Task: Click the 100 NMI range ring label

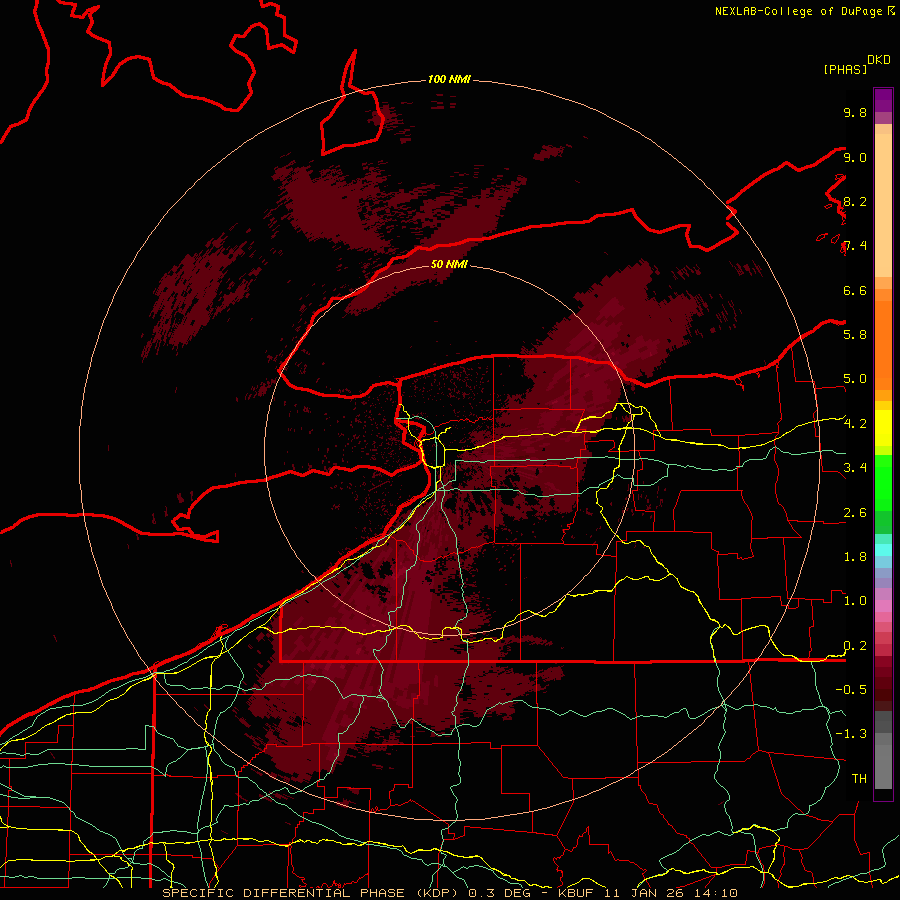Action: tap(449, 79)
